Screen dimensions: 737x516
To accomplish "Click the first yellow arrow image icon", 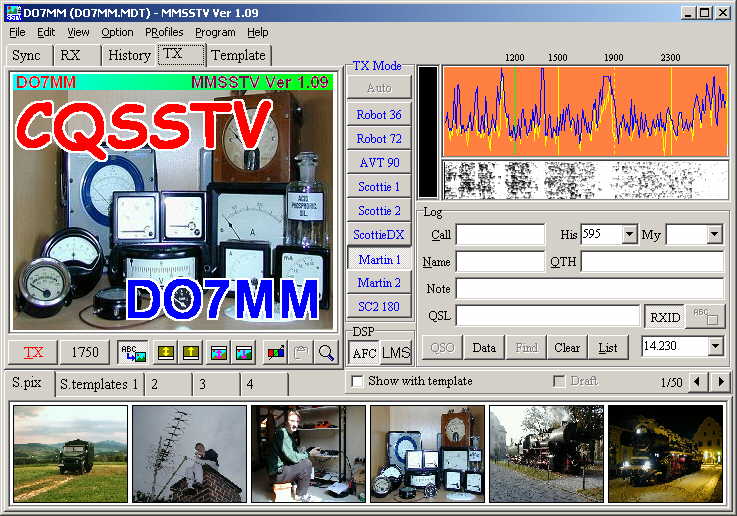I will (x=166, y=352).
